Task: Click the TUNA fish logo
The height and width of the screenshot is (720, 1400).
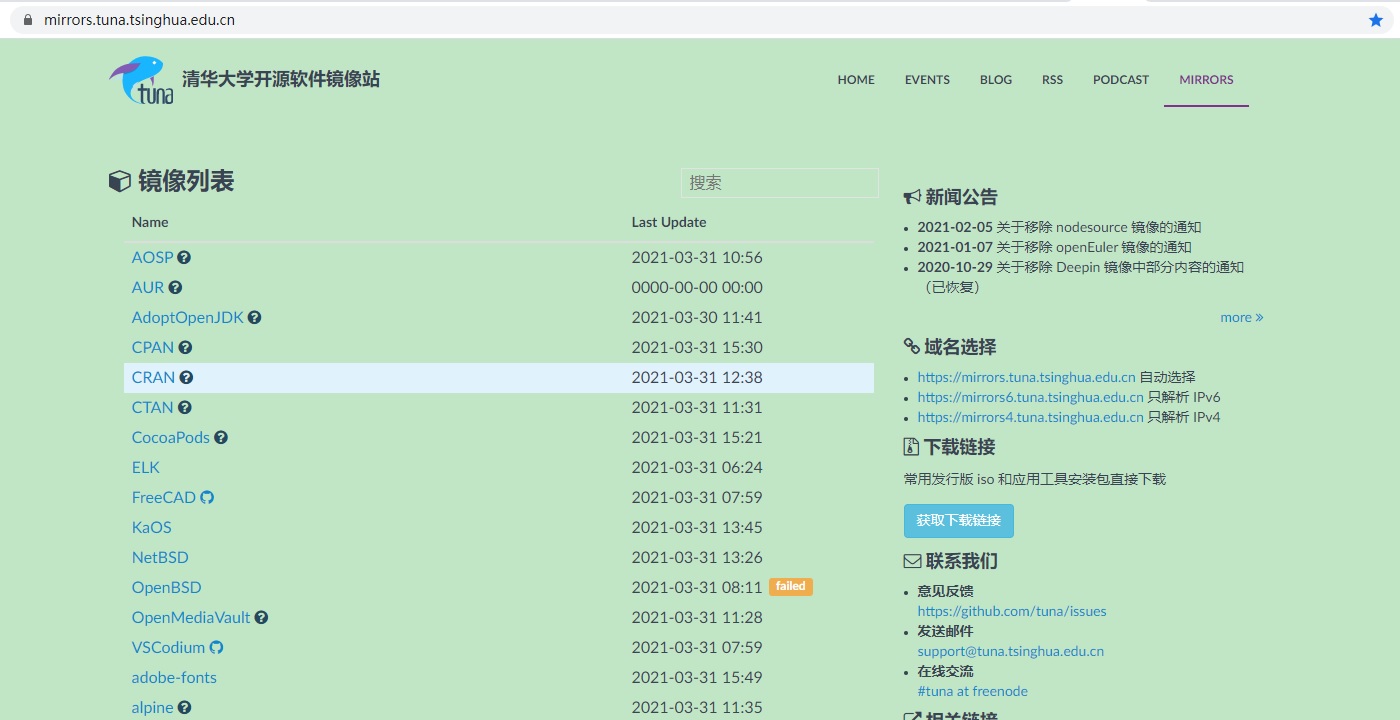Action: [x=141, y=80]
